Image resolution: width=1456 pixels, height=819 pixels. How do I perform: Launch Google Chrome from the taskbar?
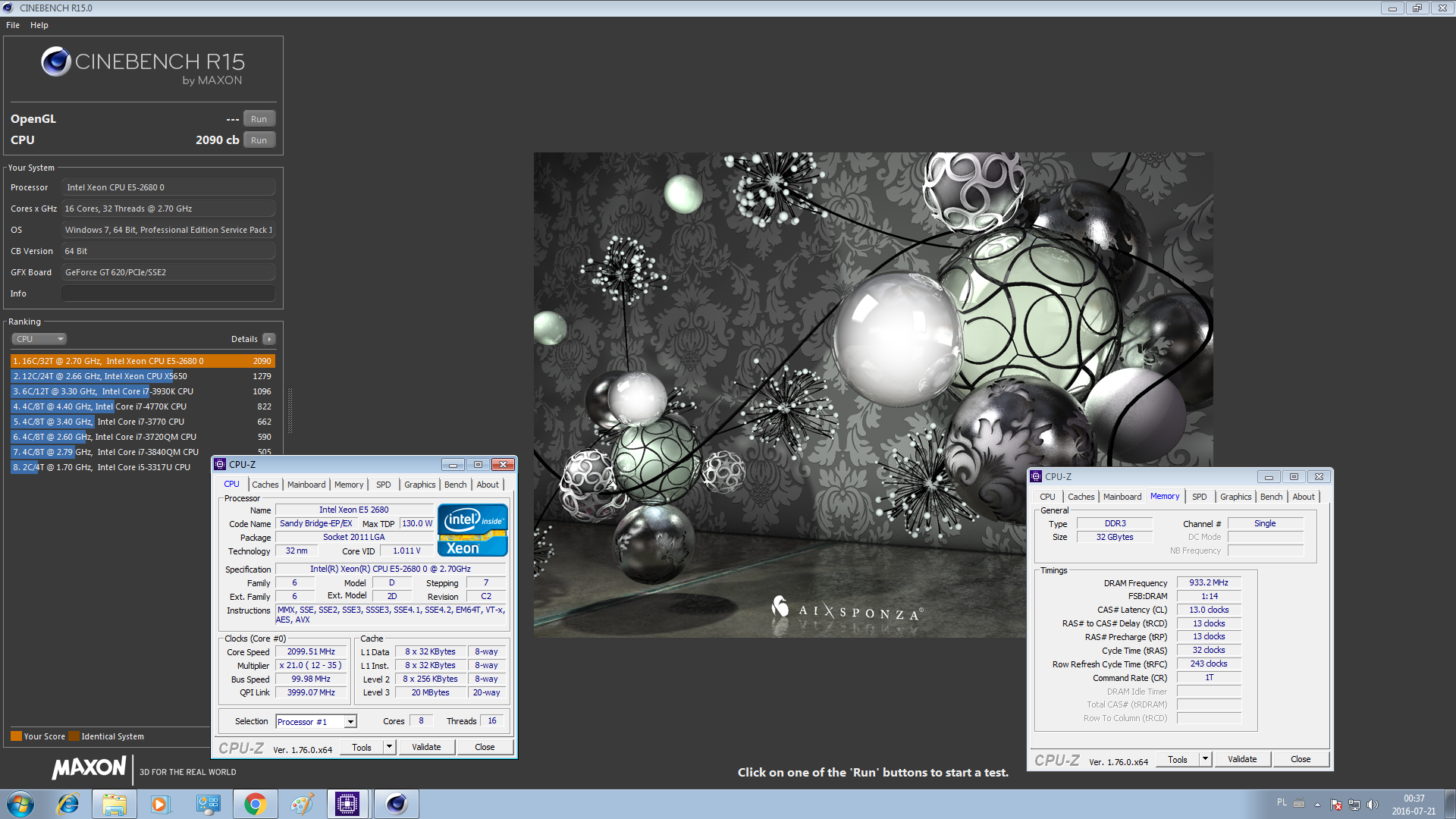pos(255,804)
